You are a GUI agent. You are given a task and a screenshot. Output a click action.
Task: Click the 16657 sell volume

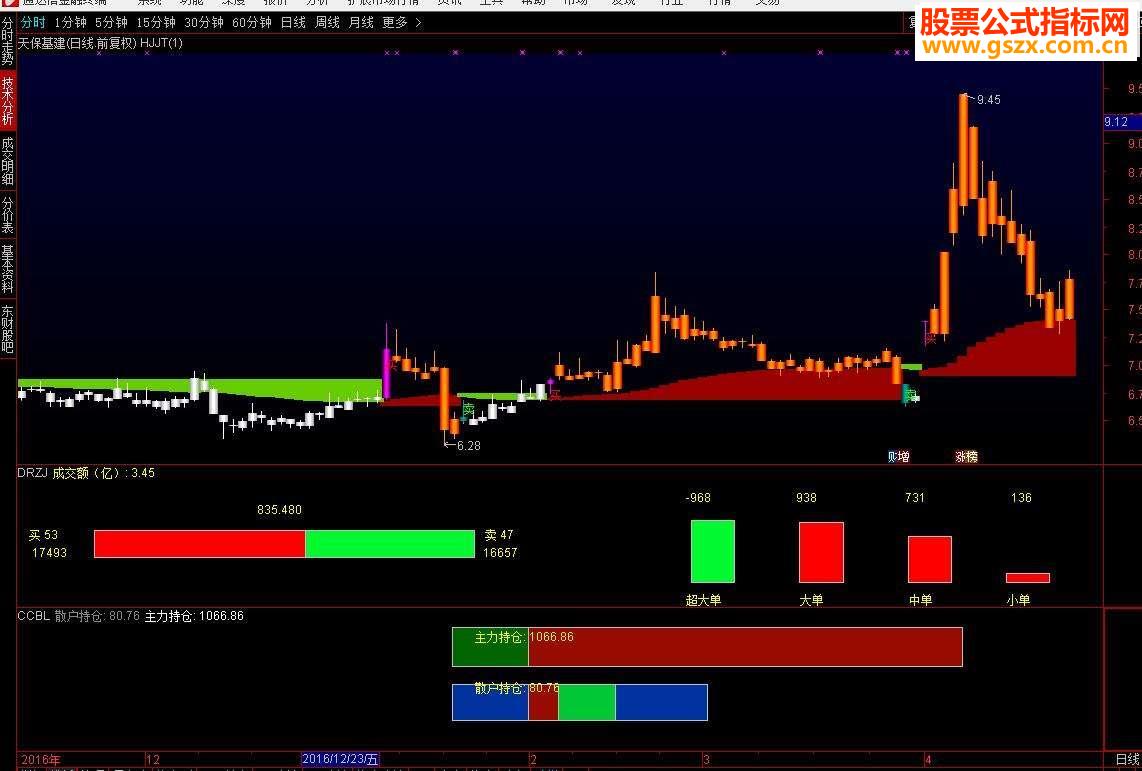click(500, 553)
